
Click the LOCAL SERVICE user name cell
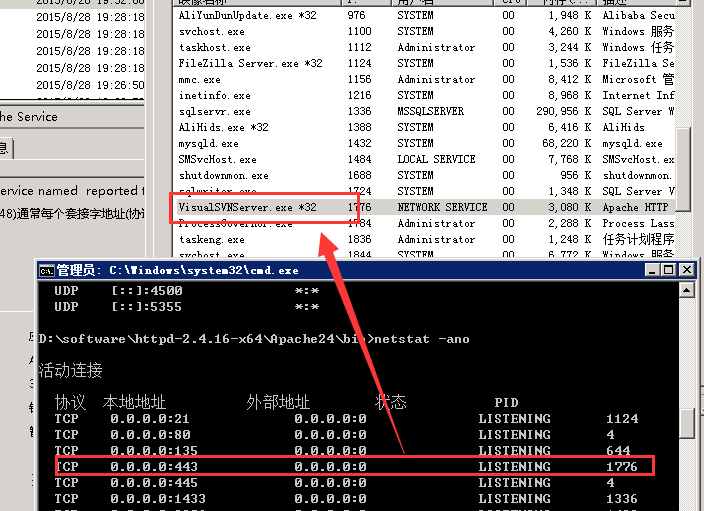pyautogui.click(x=436, y=159)
